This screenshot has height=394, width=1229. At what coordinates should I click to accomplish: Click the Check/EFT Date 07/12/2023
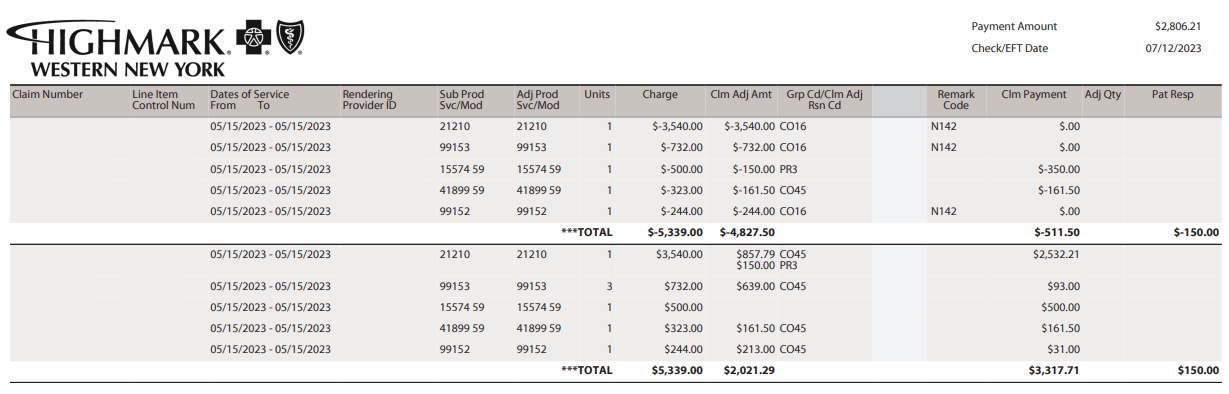click(1173, 48)
